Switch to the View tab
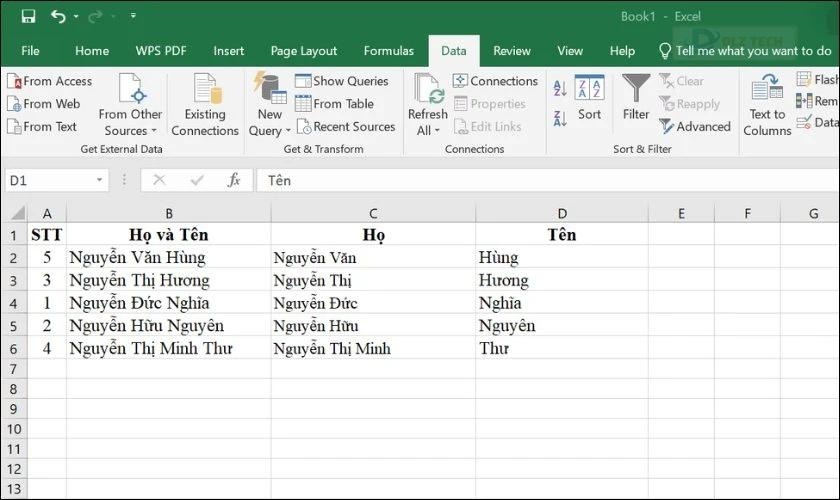 pos(570,51)
